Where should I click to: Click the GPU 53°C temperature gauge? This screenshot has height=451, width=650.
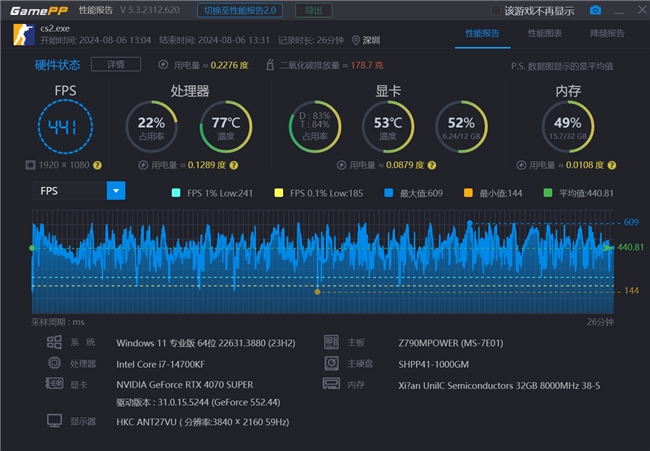coord(388,127)
